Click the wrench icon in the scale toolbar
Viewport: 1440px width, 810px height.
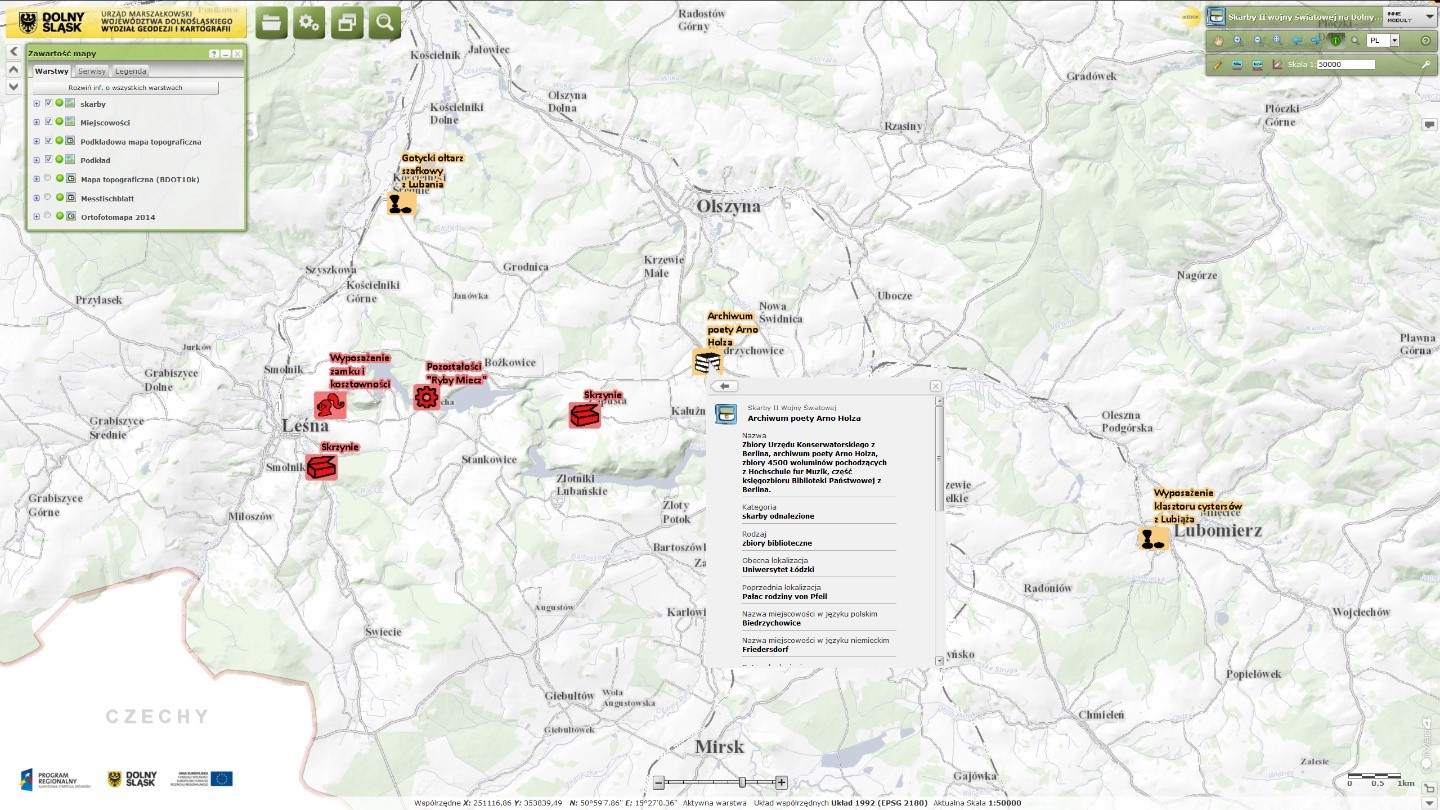[x=1427, y=62]
